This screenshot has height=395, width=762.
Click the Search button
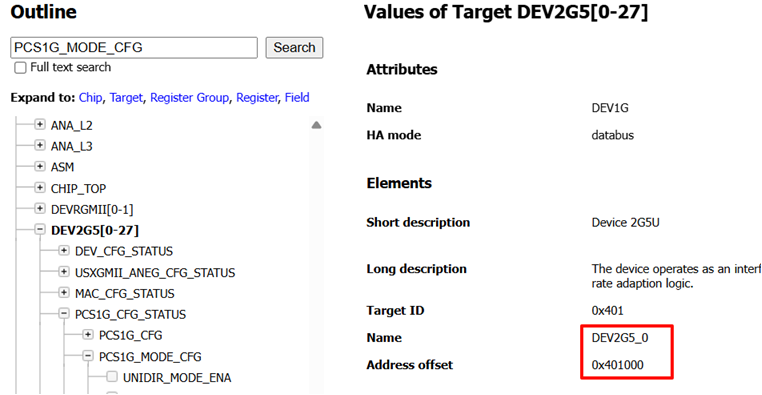coord(294,48)
